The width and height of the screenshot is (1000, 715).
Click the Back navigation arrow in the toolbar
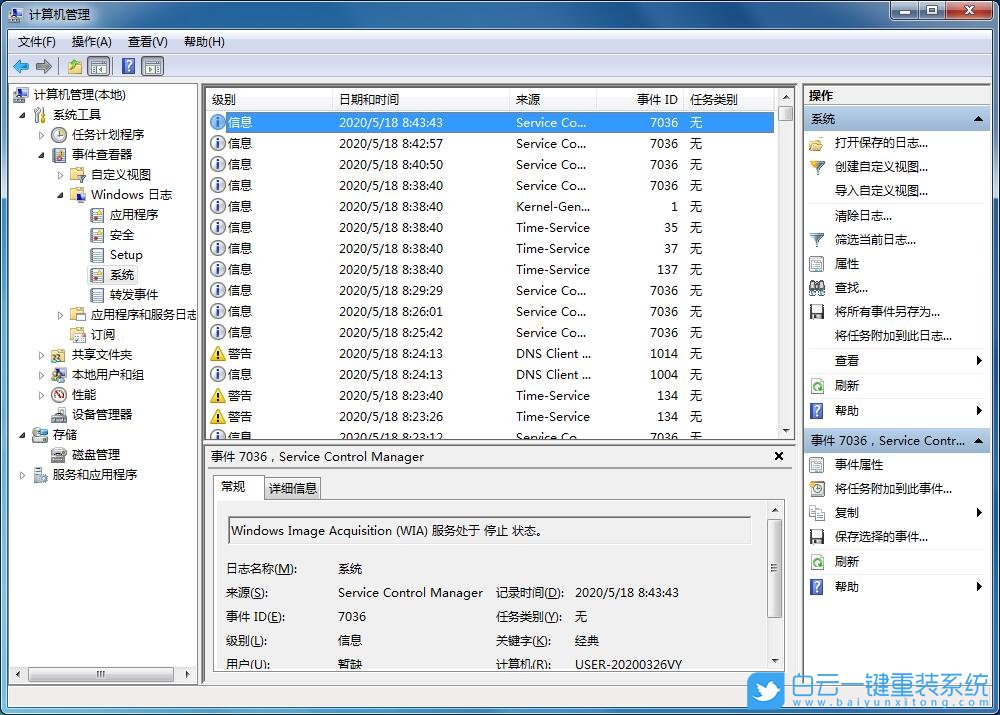[x=21, y=66]
